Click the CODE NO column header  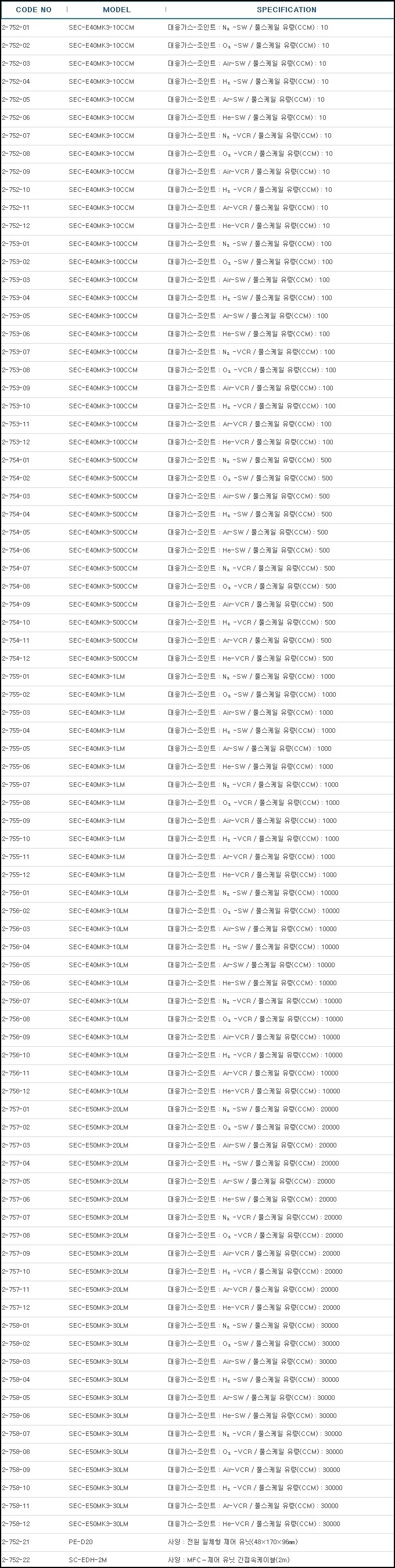(x=34, y=10)
